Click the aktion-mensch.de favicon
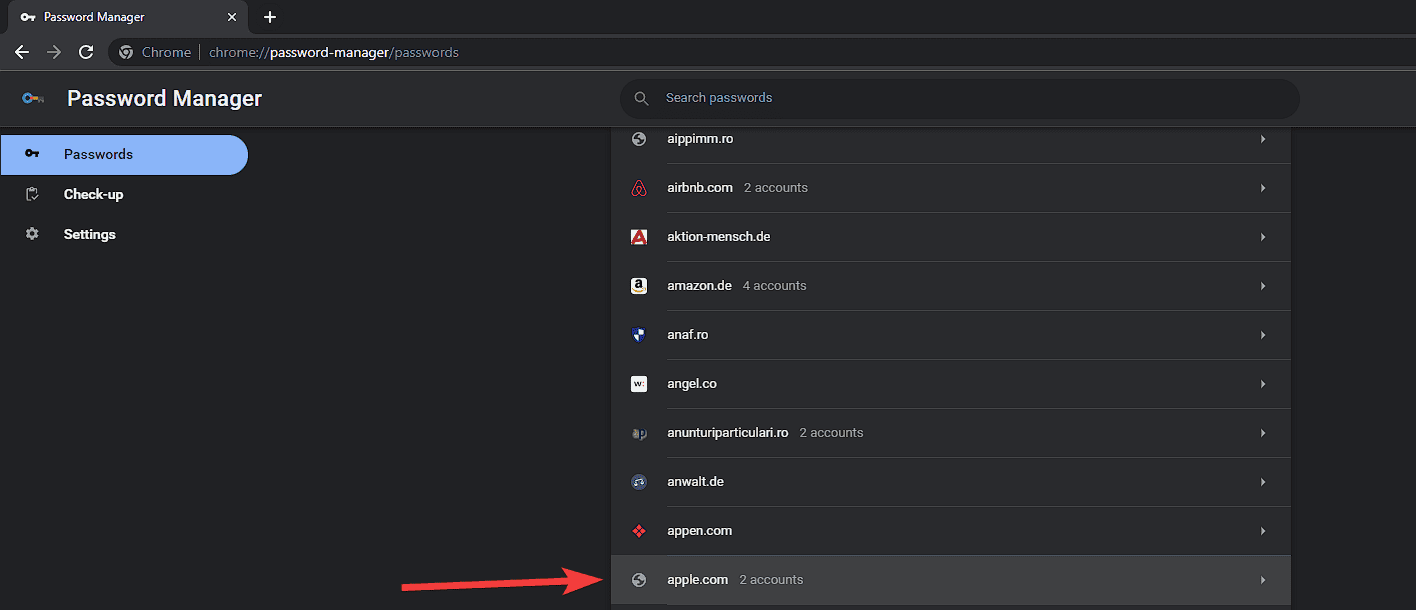 click(x=639, y=237)
